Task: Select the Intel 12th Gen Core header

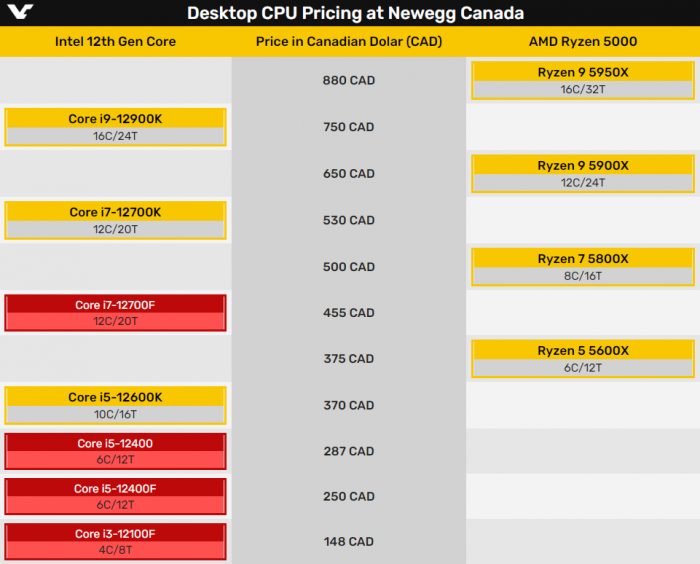Action: [x=115, y=42]
